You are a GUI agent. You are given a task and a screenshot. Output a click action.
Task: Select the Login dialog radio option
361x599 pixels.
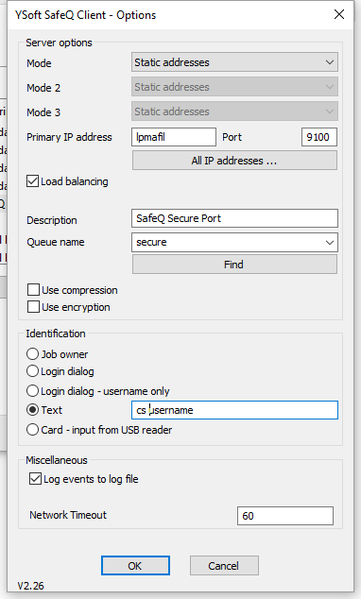(x=32, y=371)
